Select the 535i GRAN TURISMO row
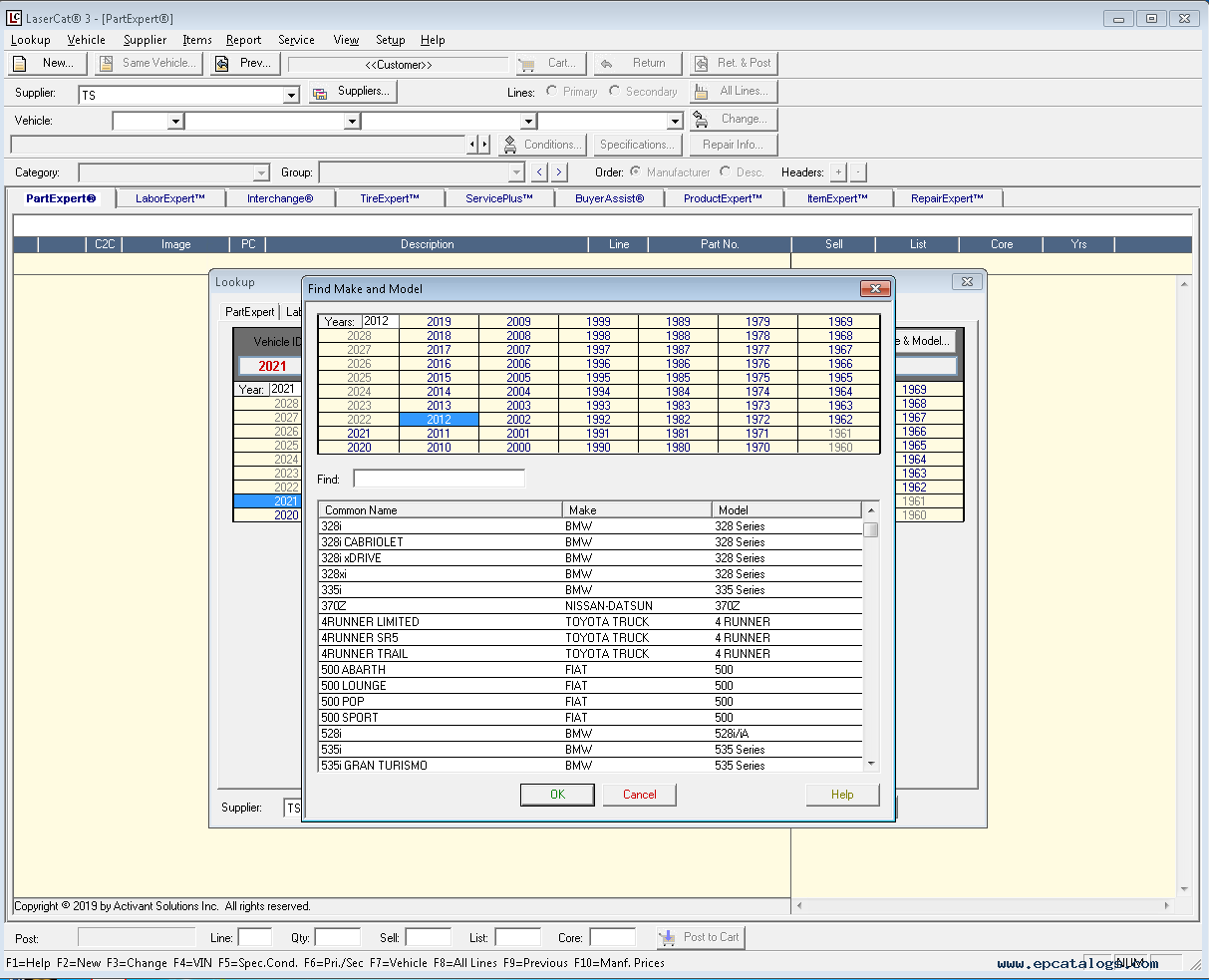The image size is (1209, 980). coord(590,766)
